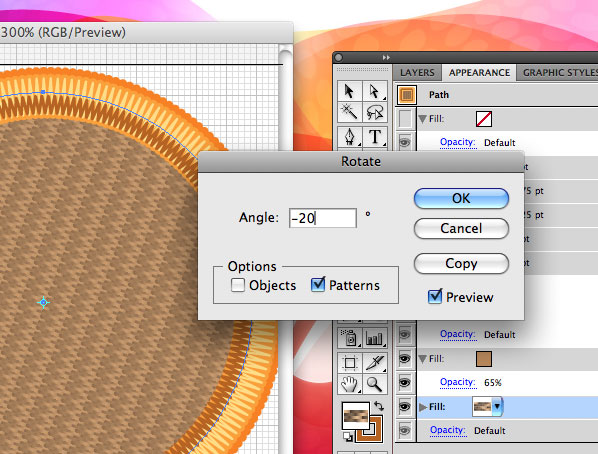Activate the Pen tool
The height and width of the screenshot is (454, 598).
click(x=349, y=137)
